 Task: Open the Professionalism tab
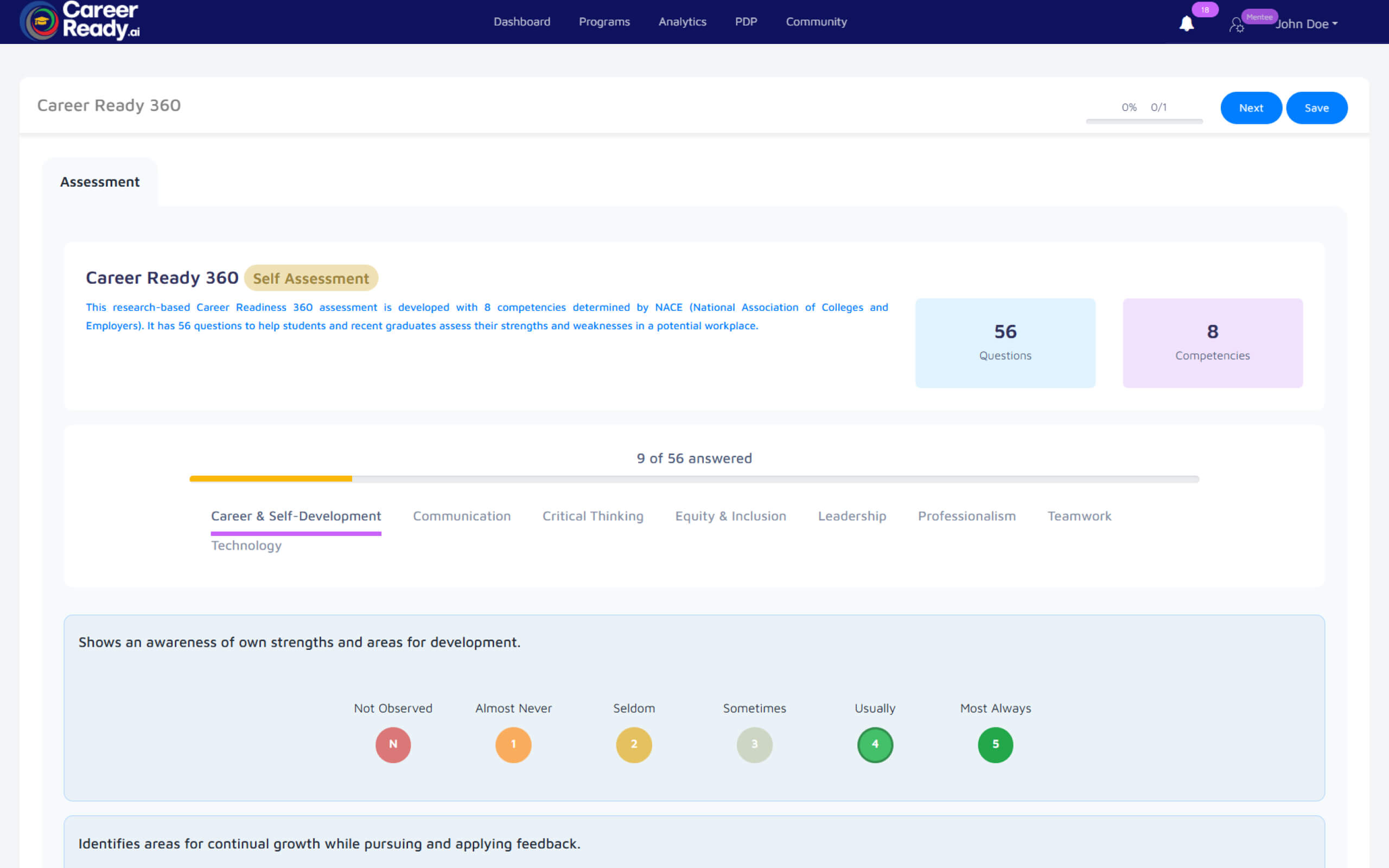coord(967,516)
